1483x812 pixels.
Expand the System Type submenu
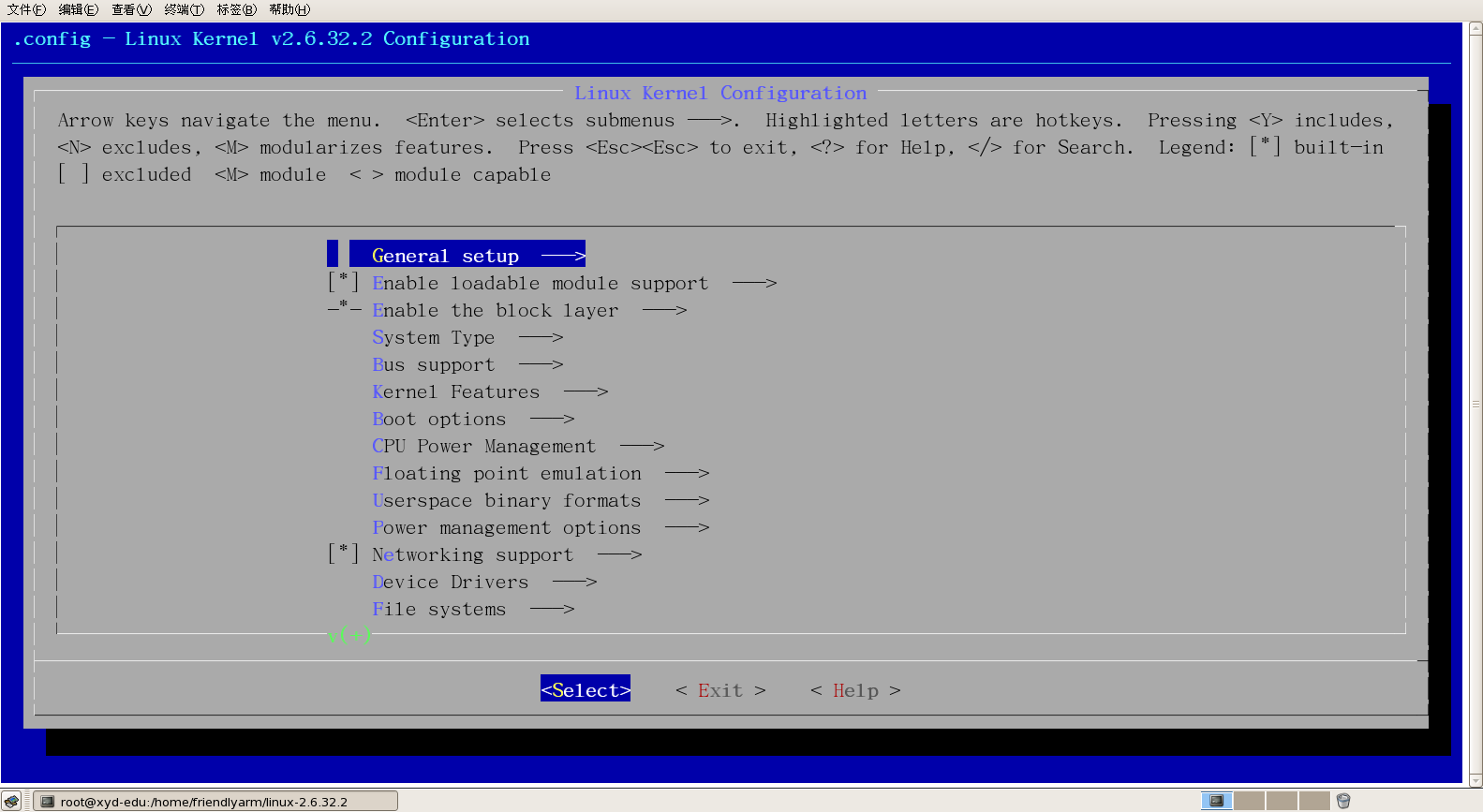467,337
